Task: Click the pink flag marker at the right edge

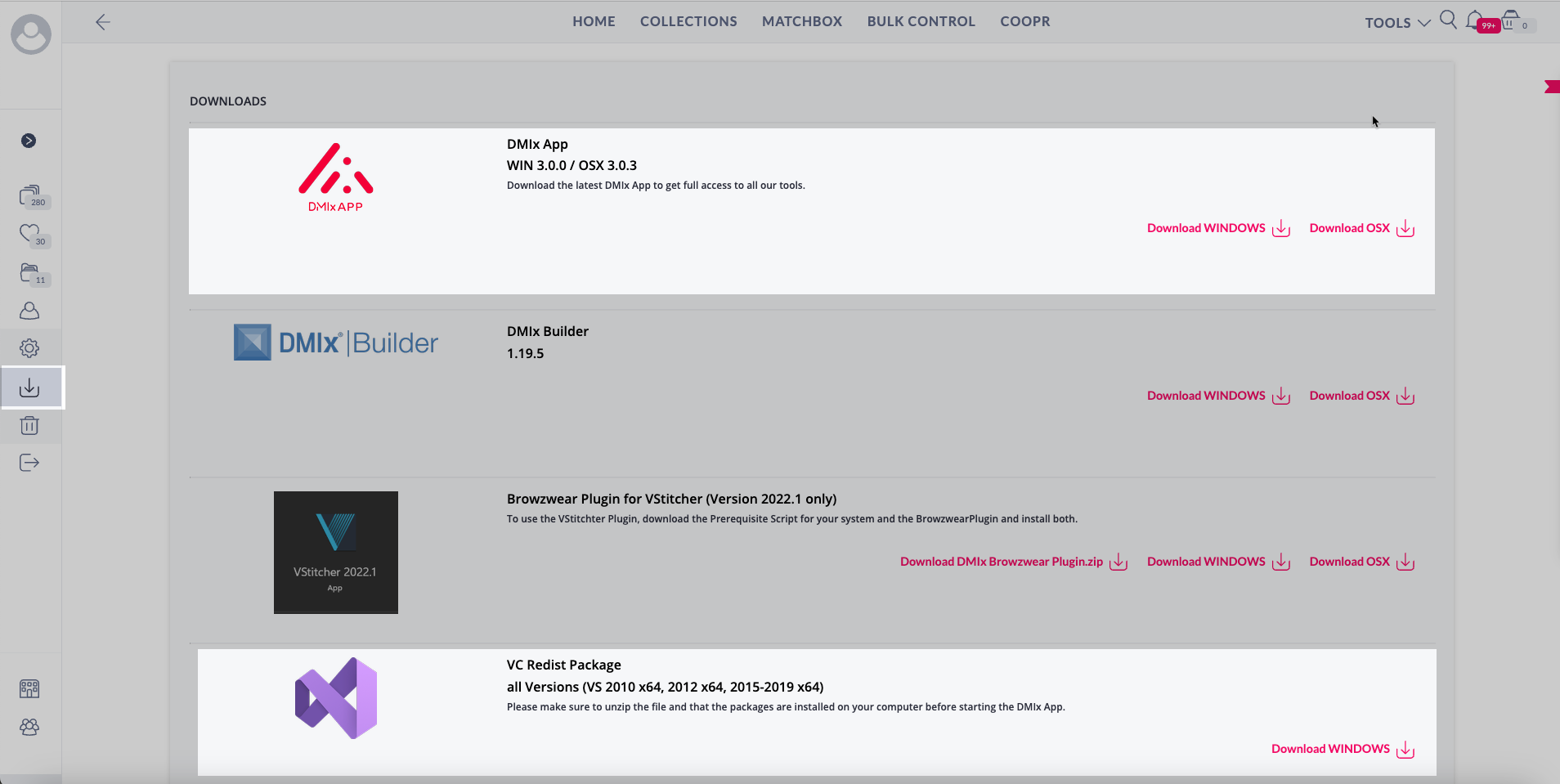Action: [1552, 87]
